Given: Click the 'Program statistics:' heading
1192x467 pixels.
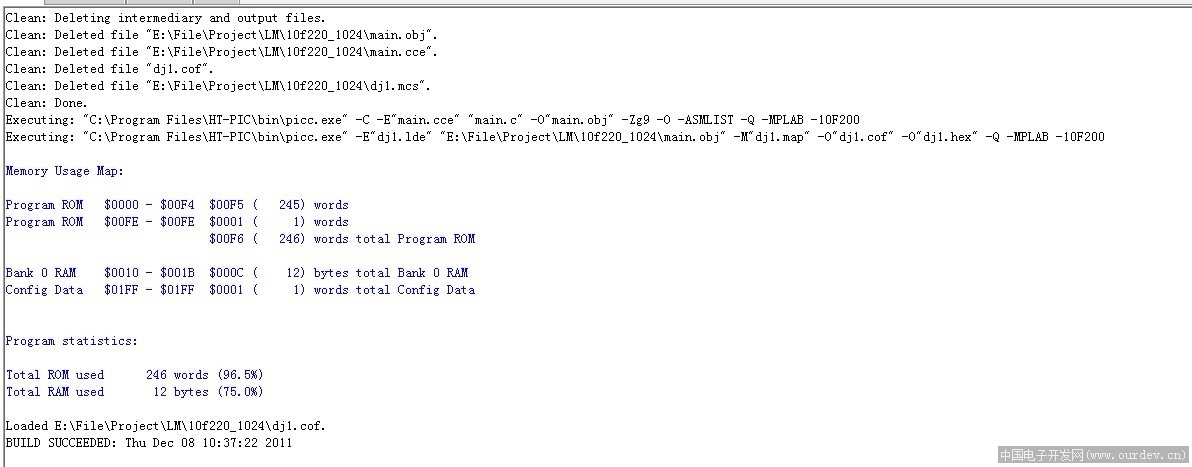Looking at the screenshot, I should [x=72, y=341].
